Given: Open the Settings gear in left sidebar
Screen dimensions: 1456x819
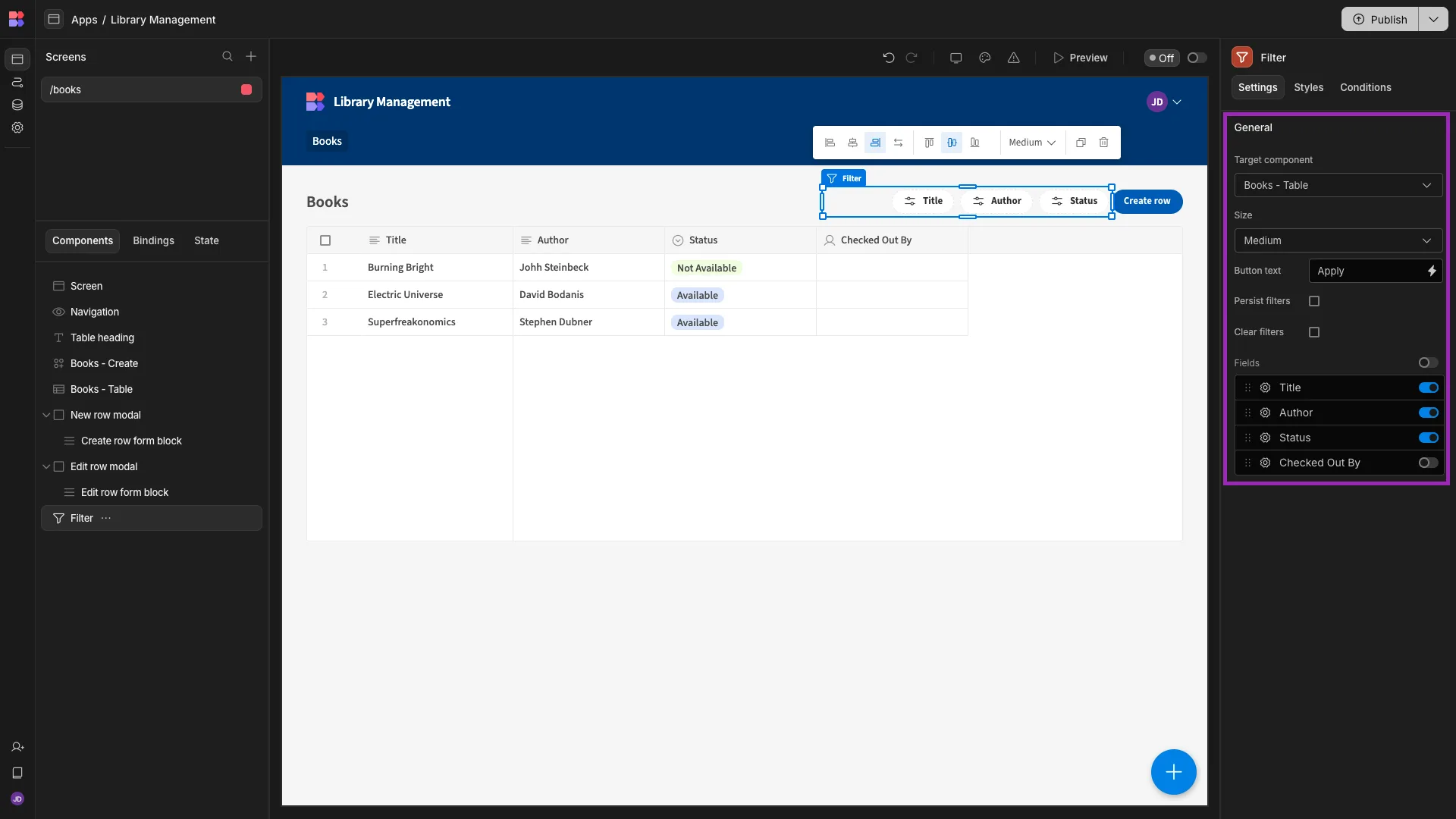Looking at the screenshot, I should [17, 128].
